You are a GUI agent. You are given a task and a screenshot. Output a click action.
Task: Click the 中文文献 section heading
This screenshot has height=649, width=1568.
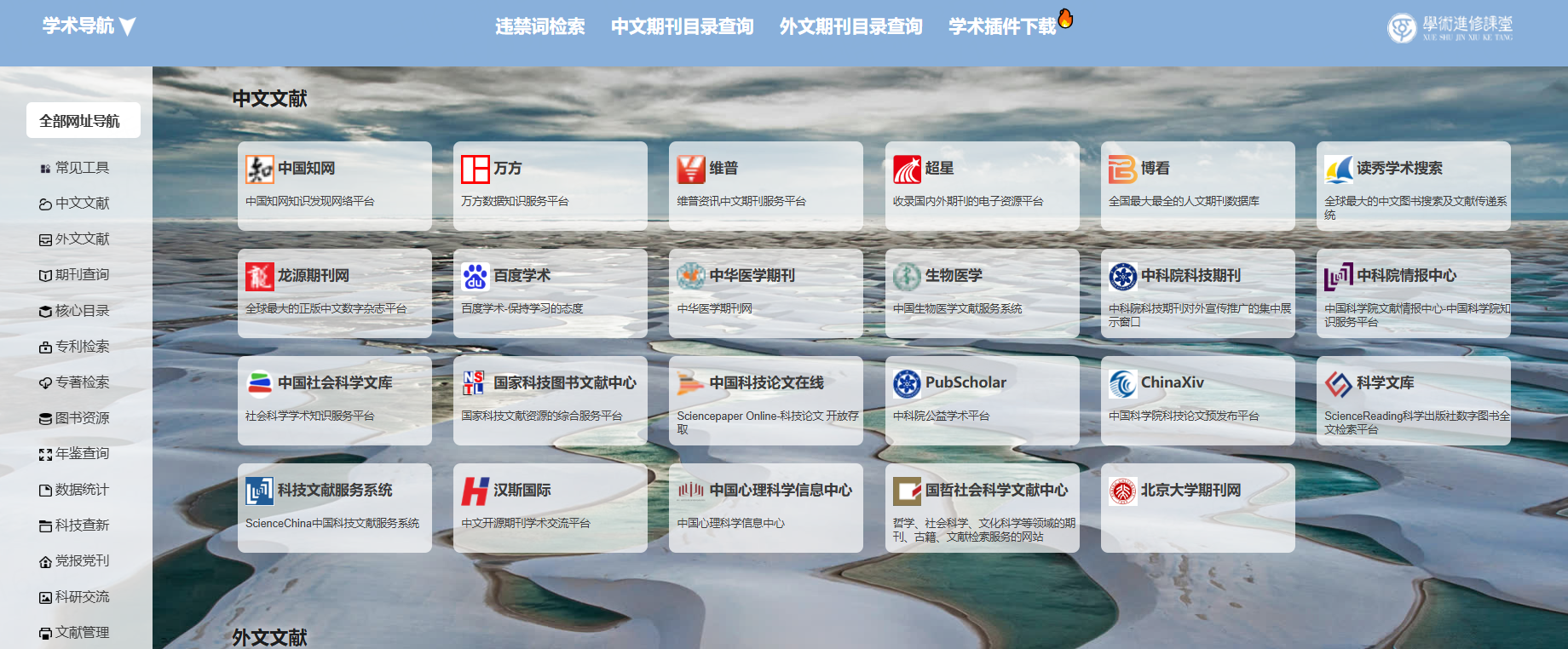(x=270, y=99)
